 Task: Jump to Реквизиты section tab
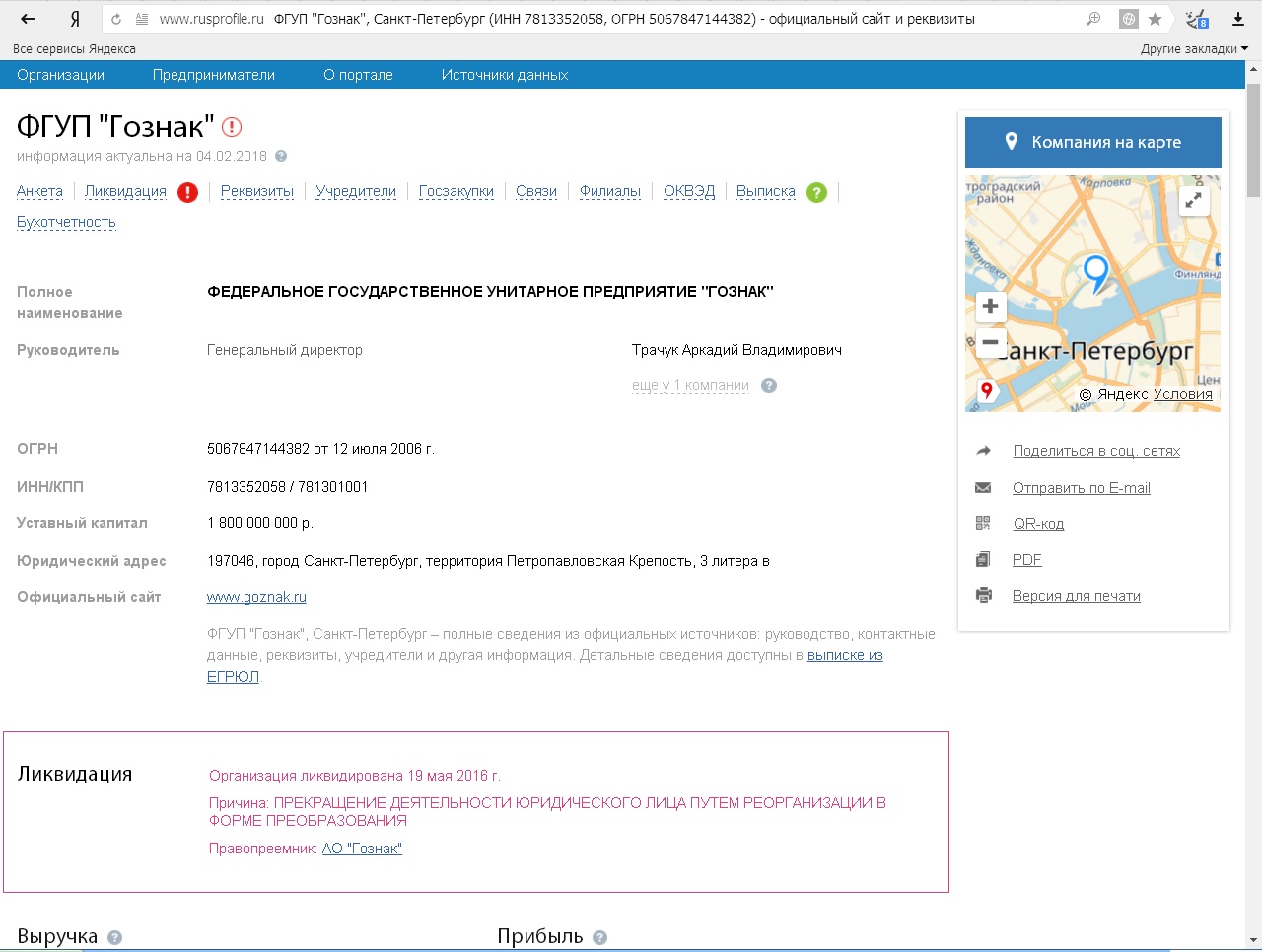tap(257, 192)
